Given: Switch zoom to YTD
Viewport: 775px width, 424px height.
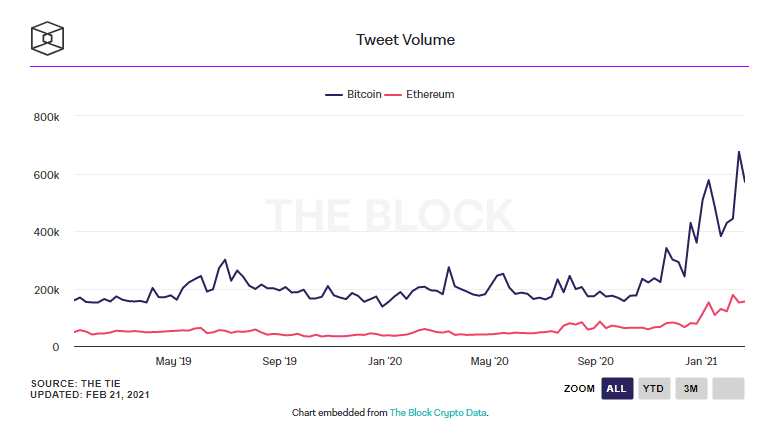Looking at the screenshot, I should [654, 388].
